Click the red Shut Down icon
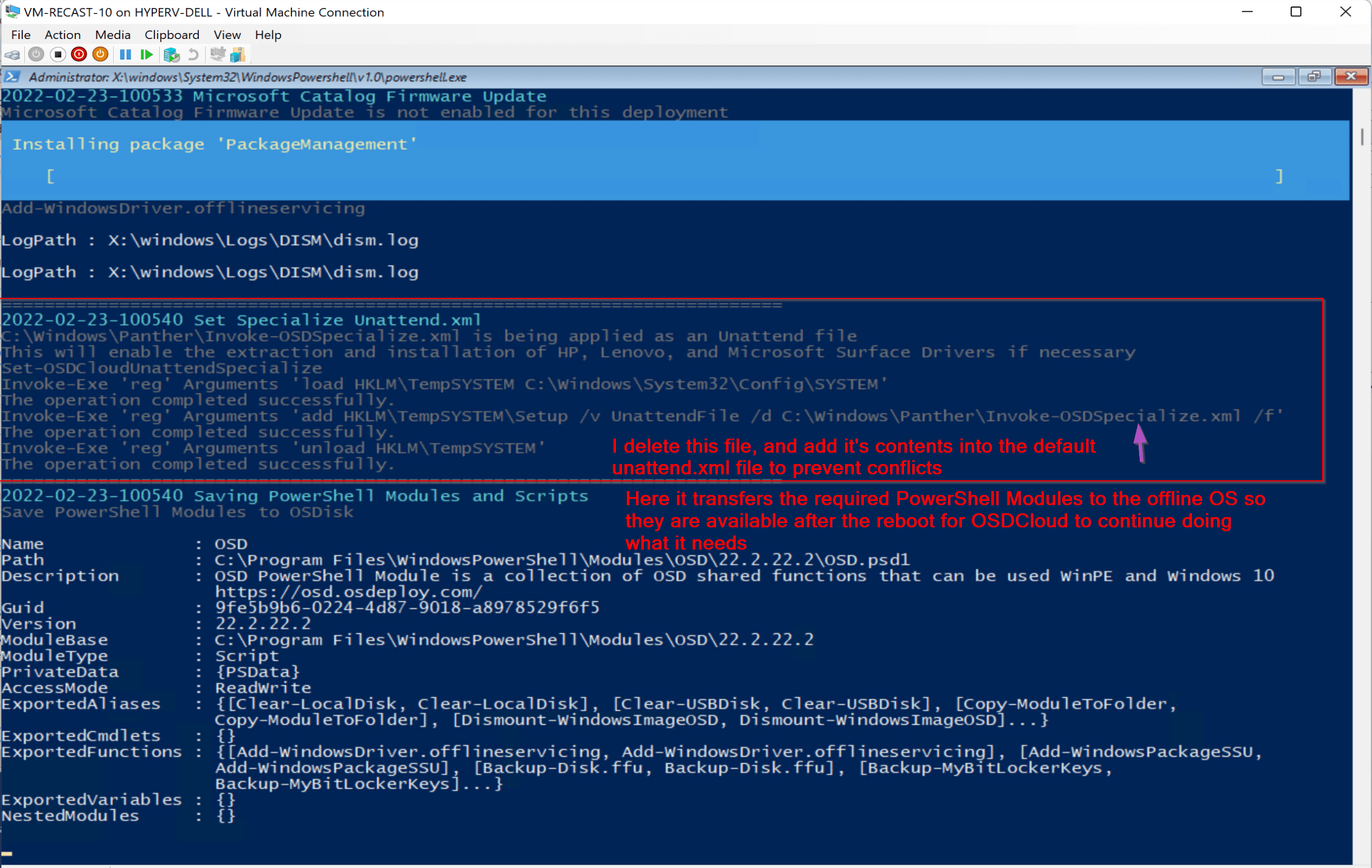1372x868 pixels. (79, 55)
